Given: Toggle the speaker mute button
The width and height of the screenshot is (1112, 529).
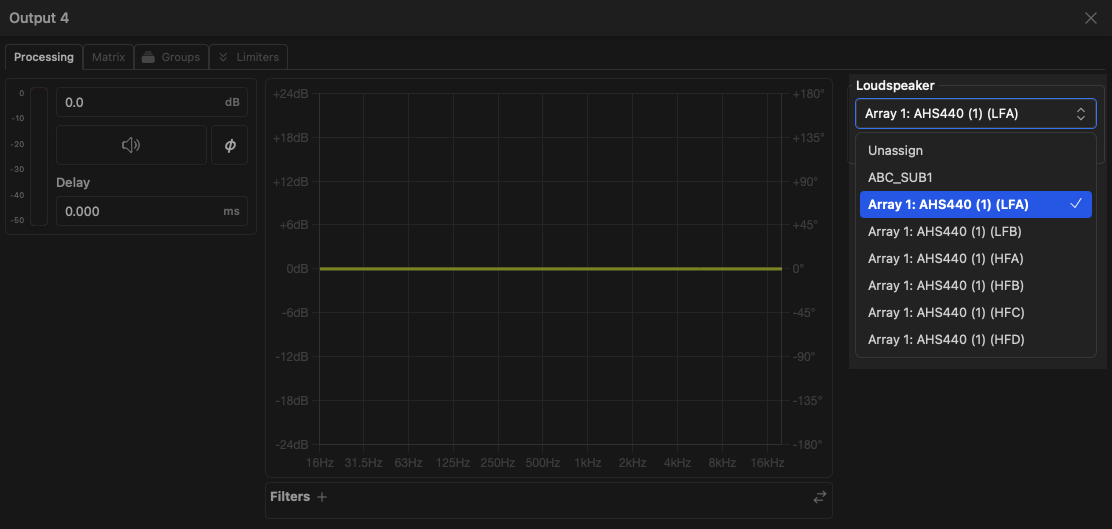Looking at the screenshot, I should (x=131, y=145).
